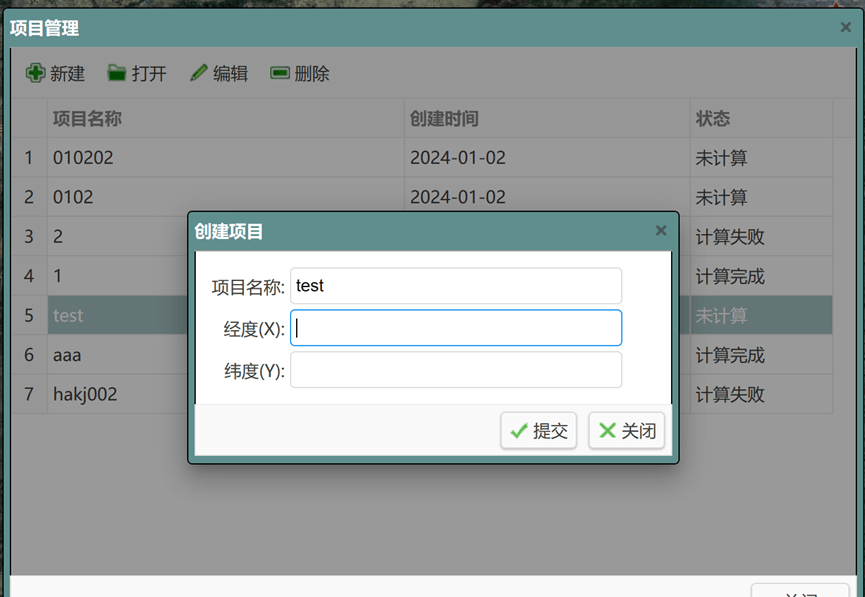
Task: Select project row 0102
Action: click(x=100, y=197)
